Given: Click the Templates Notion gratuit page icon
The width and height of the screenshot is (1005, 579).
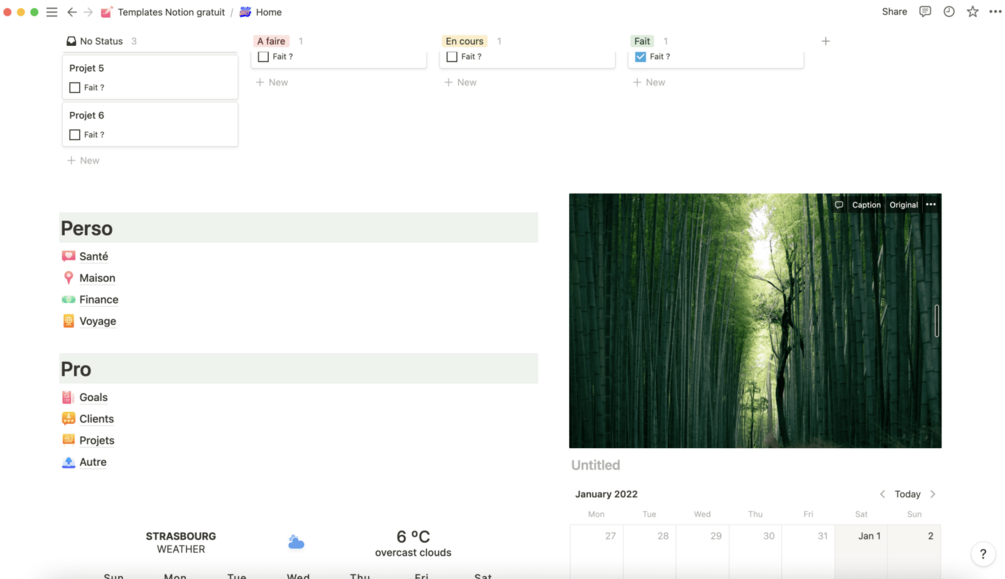Looking at the screenshot, I should (106, 12).
